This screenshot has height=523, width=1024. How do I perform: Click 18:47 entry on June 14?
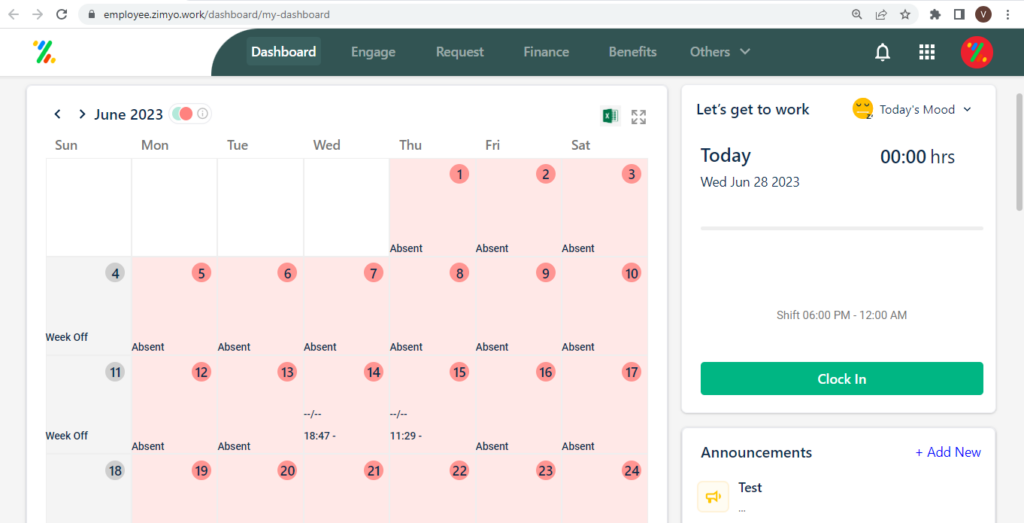[319, 436]
